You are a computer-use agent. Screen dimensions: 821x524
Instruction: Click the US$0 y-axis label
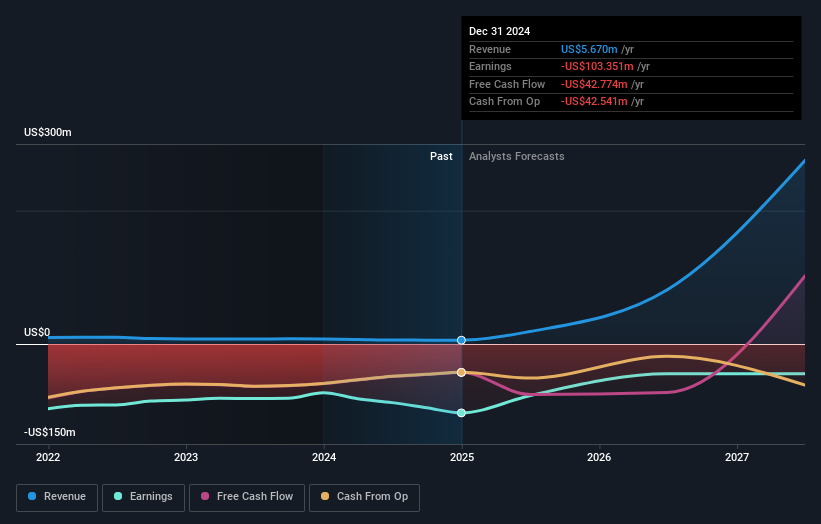tap(37, 332)
